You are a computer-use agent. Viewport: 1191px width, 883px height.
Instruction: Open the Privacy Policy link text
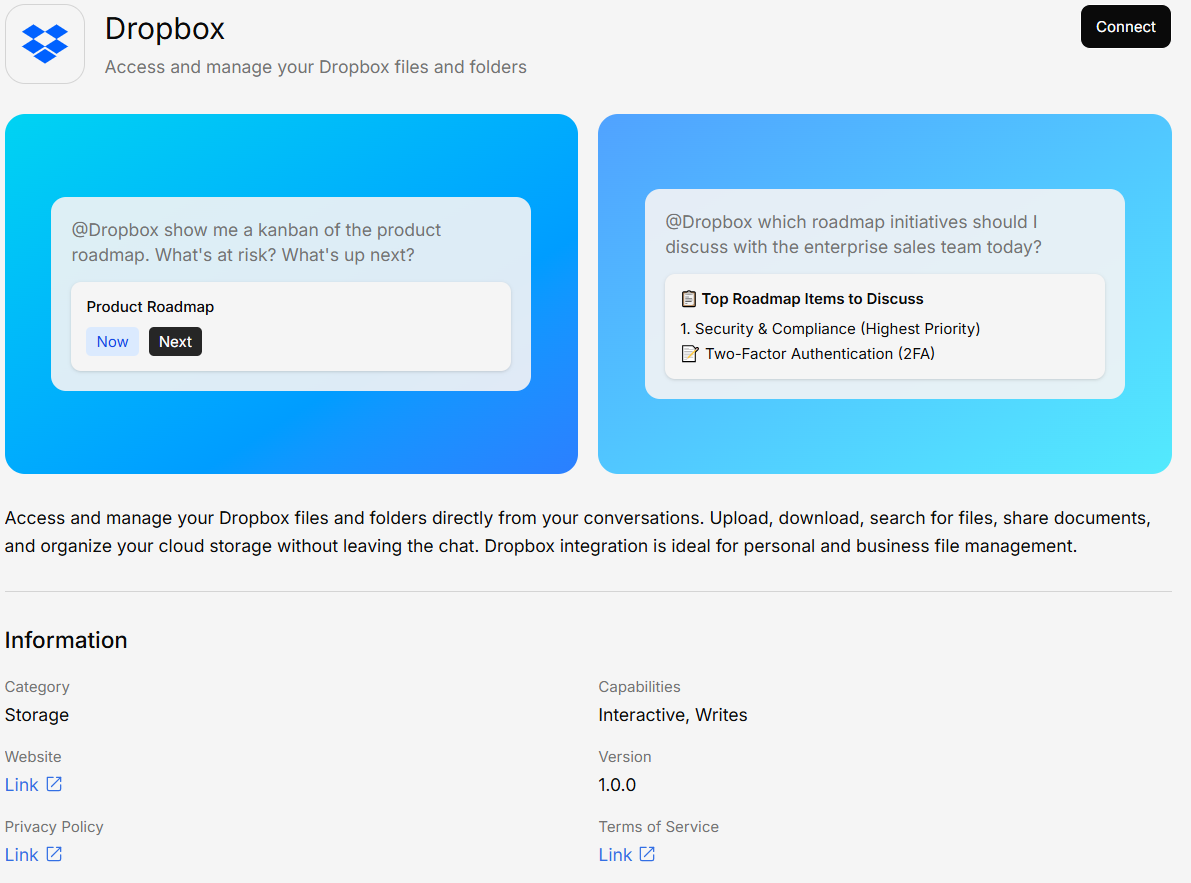click(22, 855)
